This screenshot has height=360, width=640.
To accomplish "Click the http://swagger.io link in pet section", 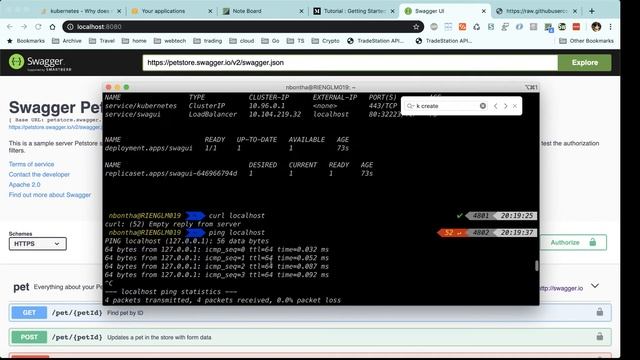I will [561, 288].
